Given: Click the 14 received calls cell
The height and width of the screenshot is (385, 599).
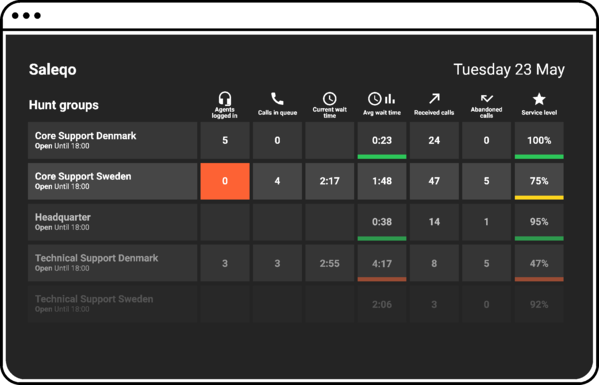Looking at the screenshot, I should click(434, 222).
